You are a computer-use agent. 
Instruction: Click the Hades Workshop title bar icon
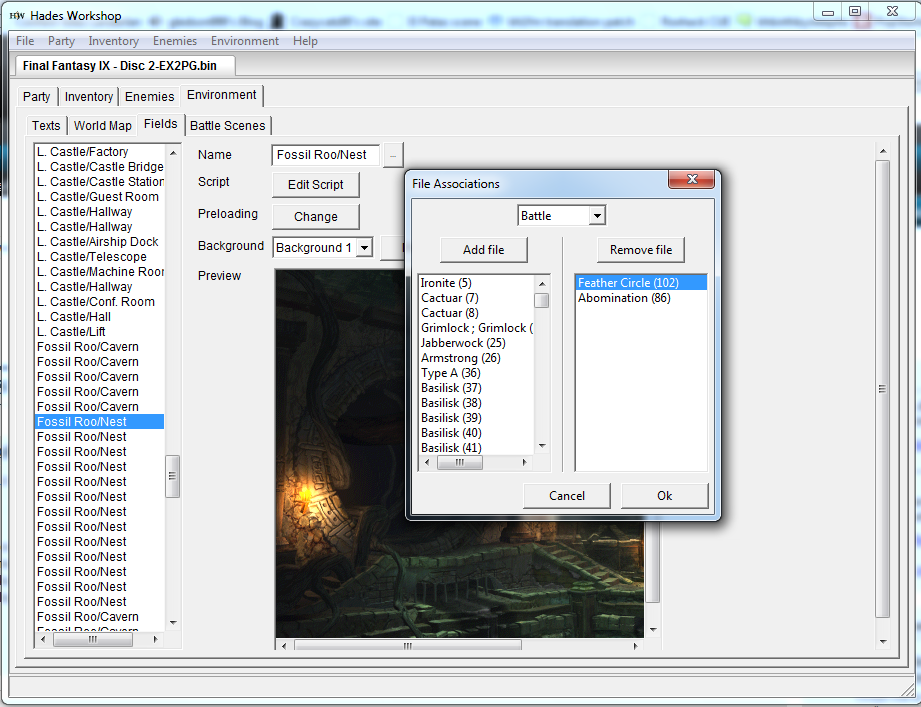(18, 15)
